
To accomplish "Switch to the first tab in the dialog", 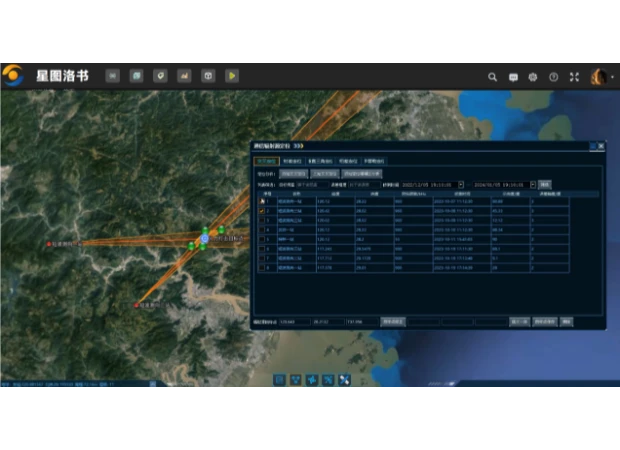I will pos(266,160).
